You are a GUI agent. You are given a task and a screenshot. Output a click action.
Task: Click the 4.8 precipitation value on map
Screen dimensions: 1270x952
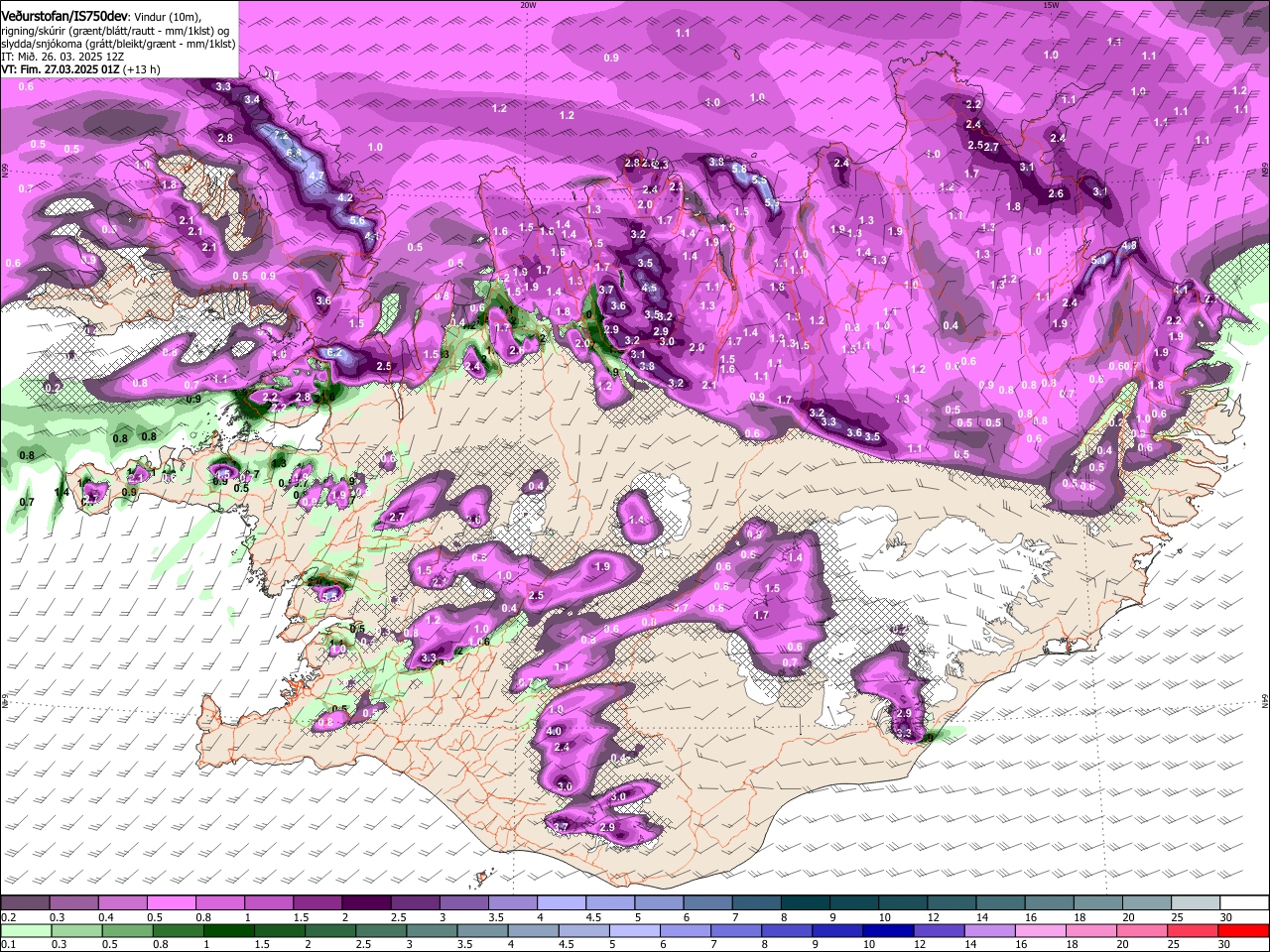pos(1129,246)
